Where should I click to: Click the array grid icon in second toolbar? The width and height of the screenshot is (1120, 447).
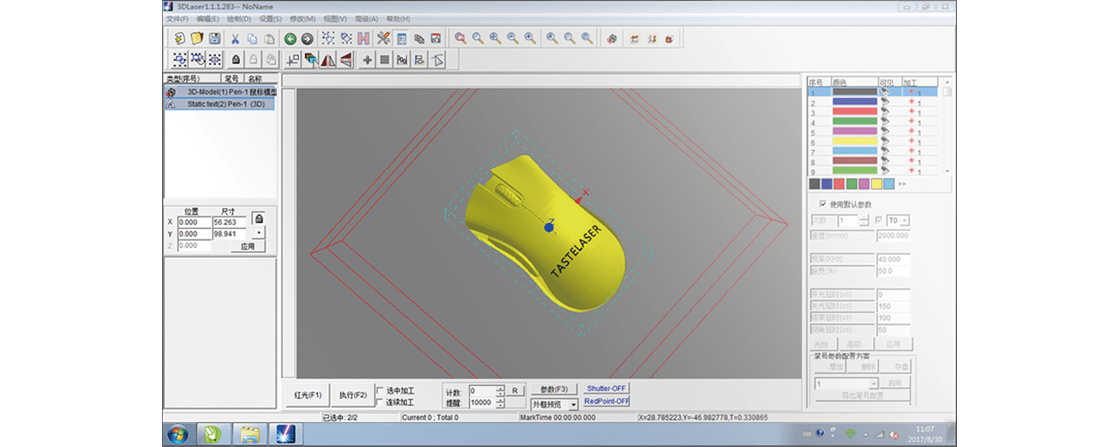384,60
